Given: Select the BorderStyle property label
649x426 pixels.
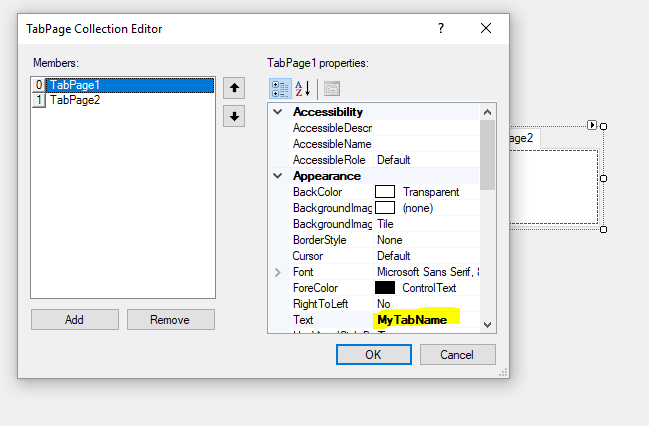Looking at the screenshot, I should point(320,240).
